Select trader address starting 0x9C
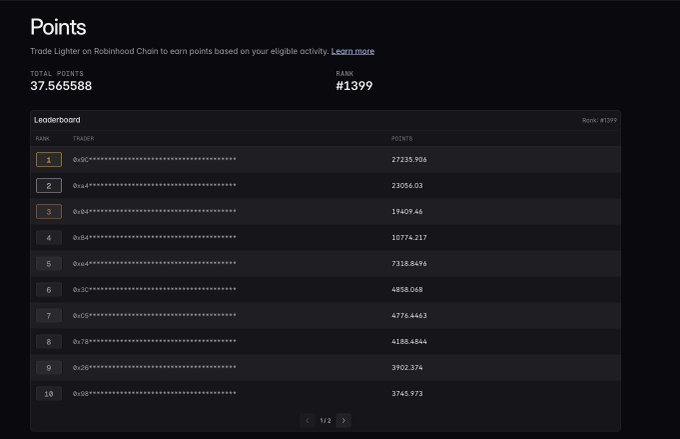 (154, 160)
